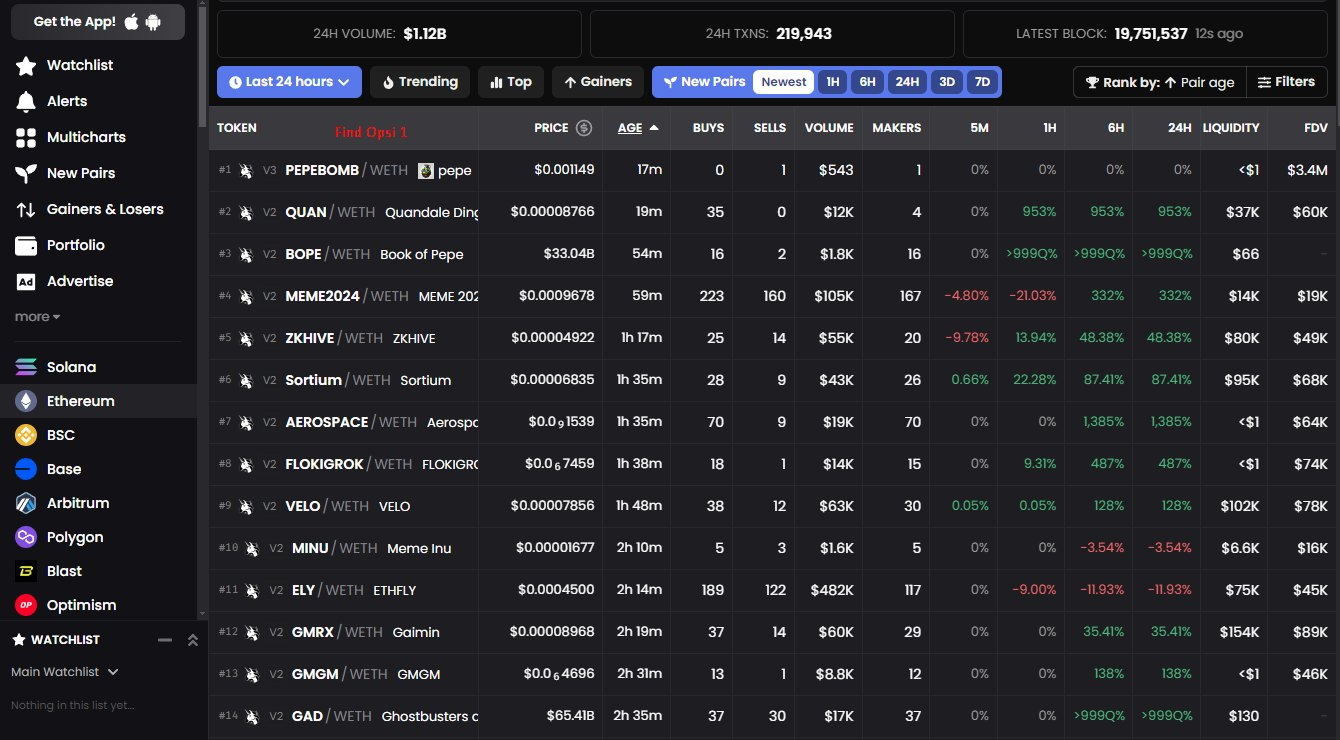Sort by VOLUME column header
Viewport: 1340px width, 740px height.
click(829, 128)
